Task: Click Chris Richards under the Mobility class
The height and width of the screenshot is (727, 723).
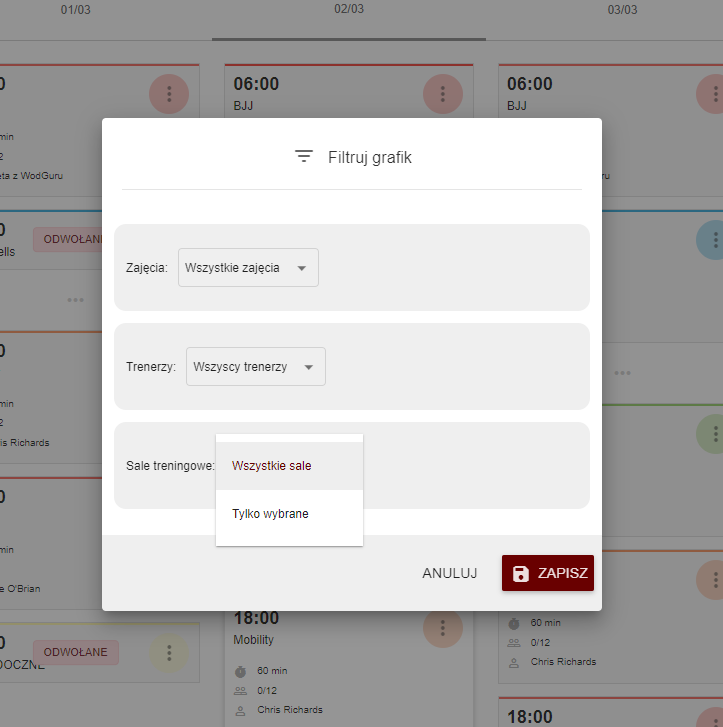Action: coord(290,710)
